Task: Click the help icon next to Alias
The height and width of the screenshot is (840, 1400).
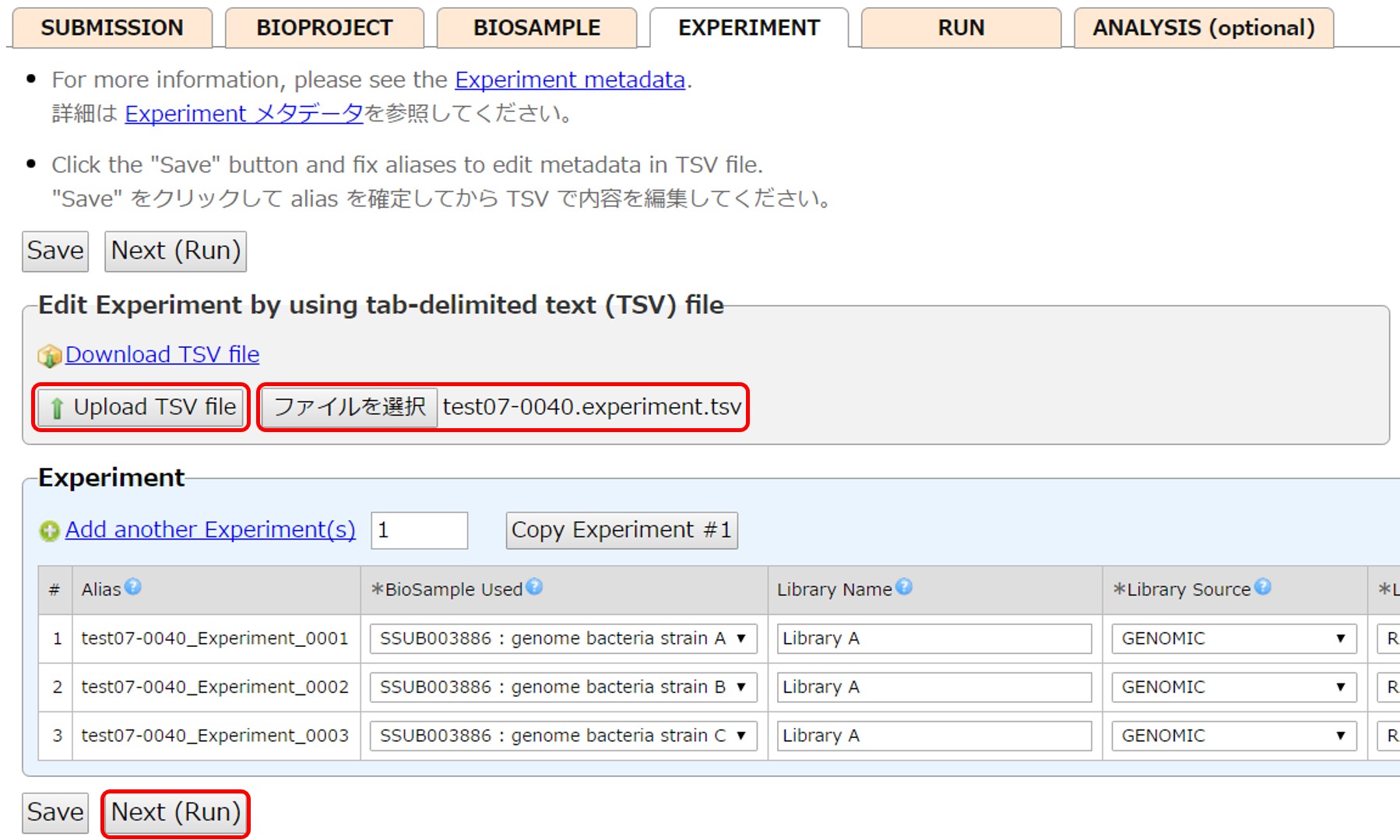Action: (133, 587)
